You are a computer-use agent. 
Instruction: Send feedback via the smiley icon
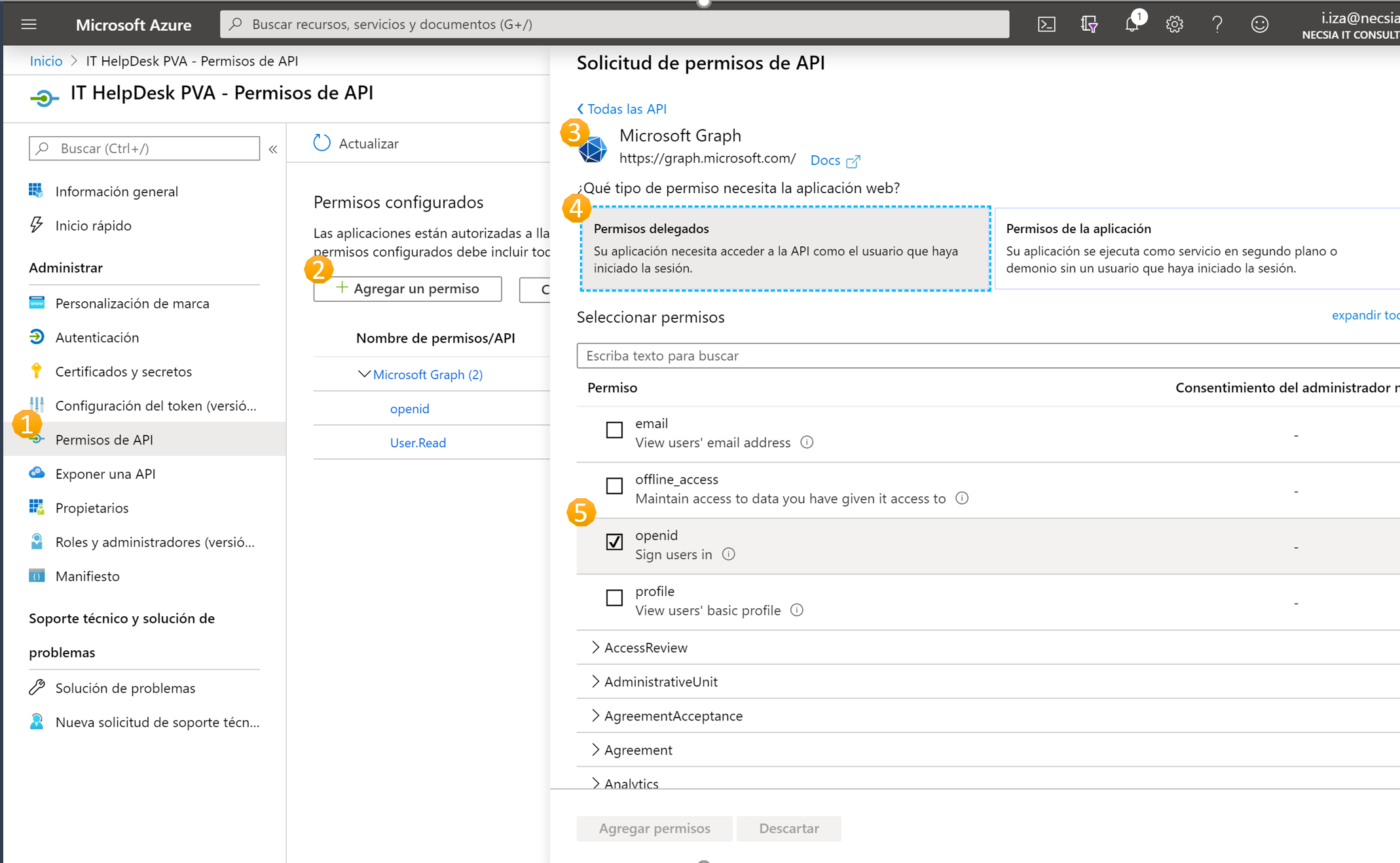(x=1259, y=24)
